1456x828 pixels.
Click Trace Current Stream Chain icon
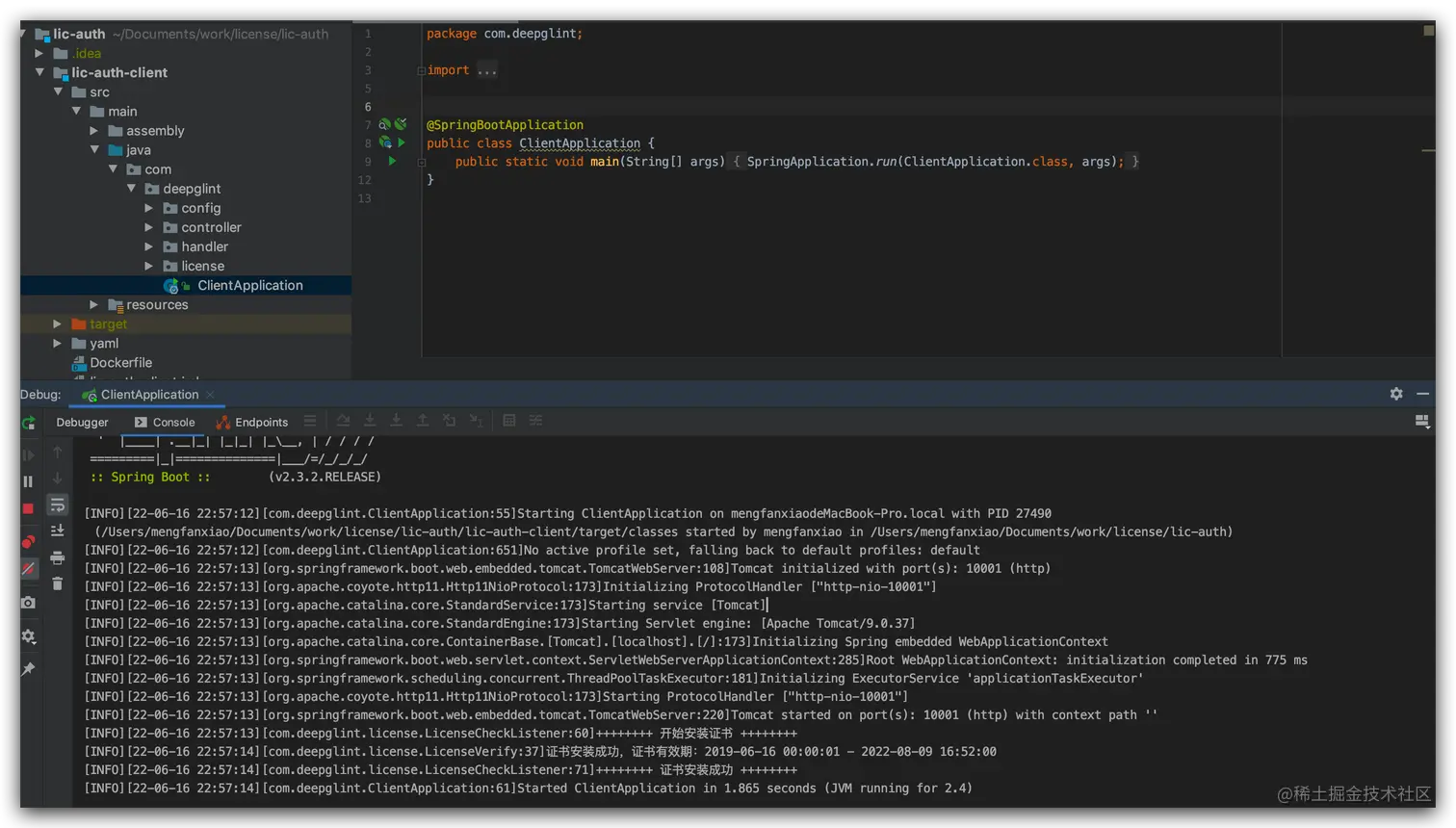point(536,421)
